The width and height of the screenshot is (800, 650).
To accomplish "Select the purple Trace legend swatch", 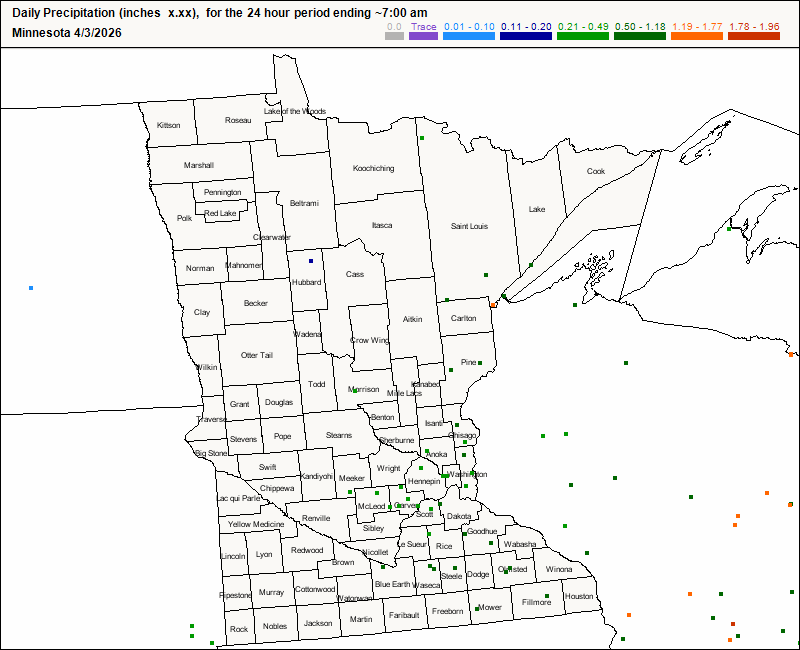I will pos(424,36).
